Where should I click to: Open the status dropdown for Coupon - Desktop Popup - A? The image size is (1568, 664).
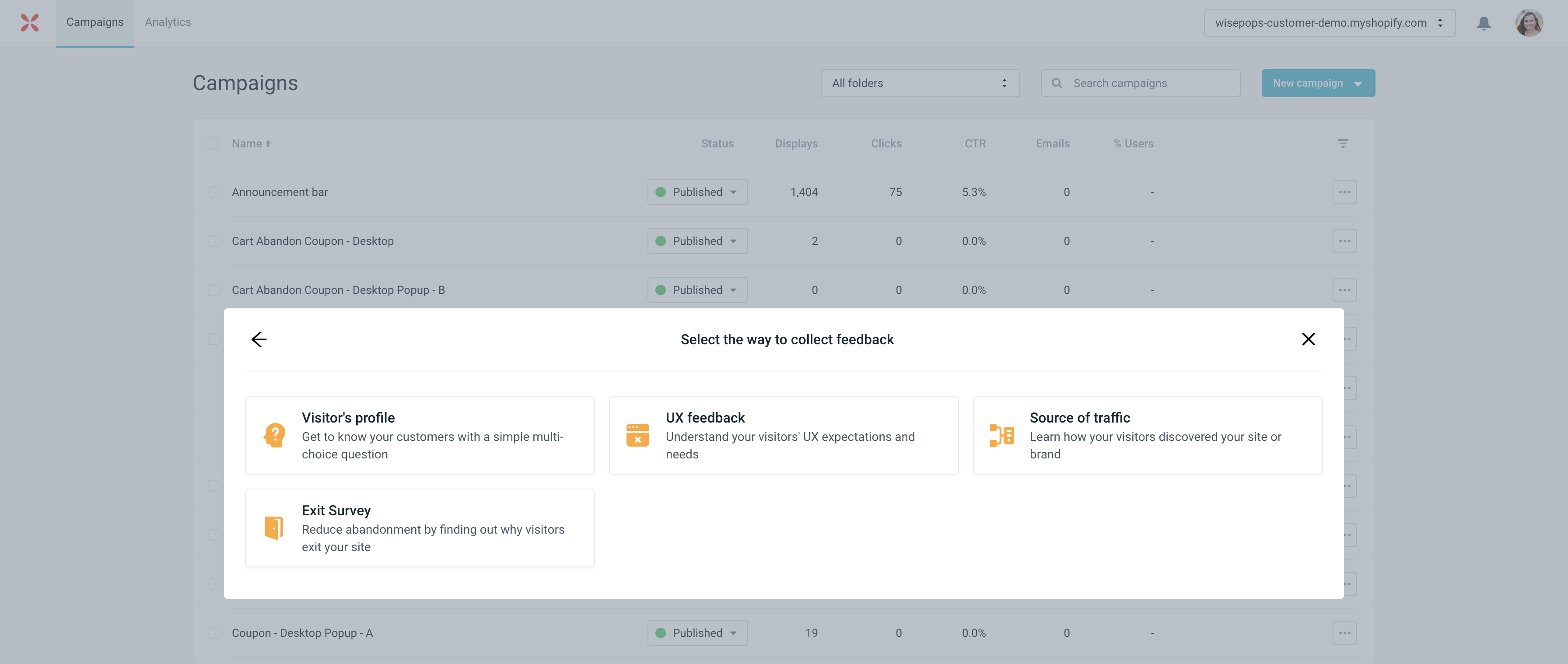[697, 633]
